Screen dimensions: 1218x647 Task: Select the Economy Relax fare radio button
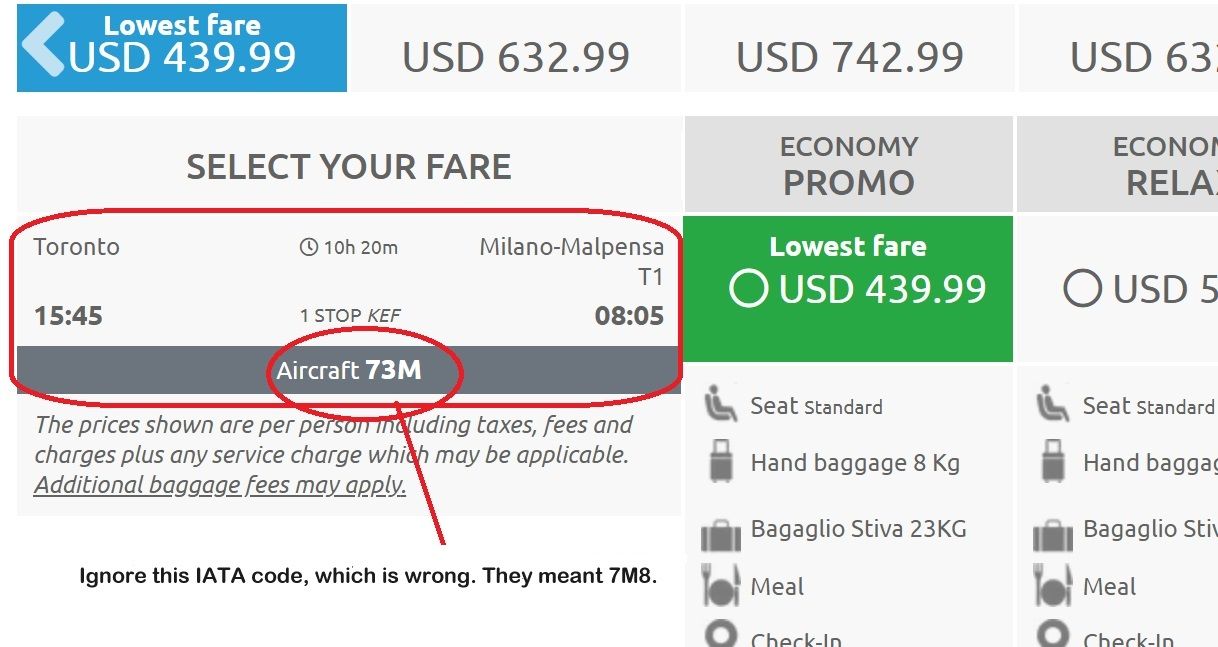point(1082,289)
